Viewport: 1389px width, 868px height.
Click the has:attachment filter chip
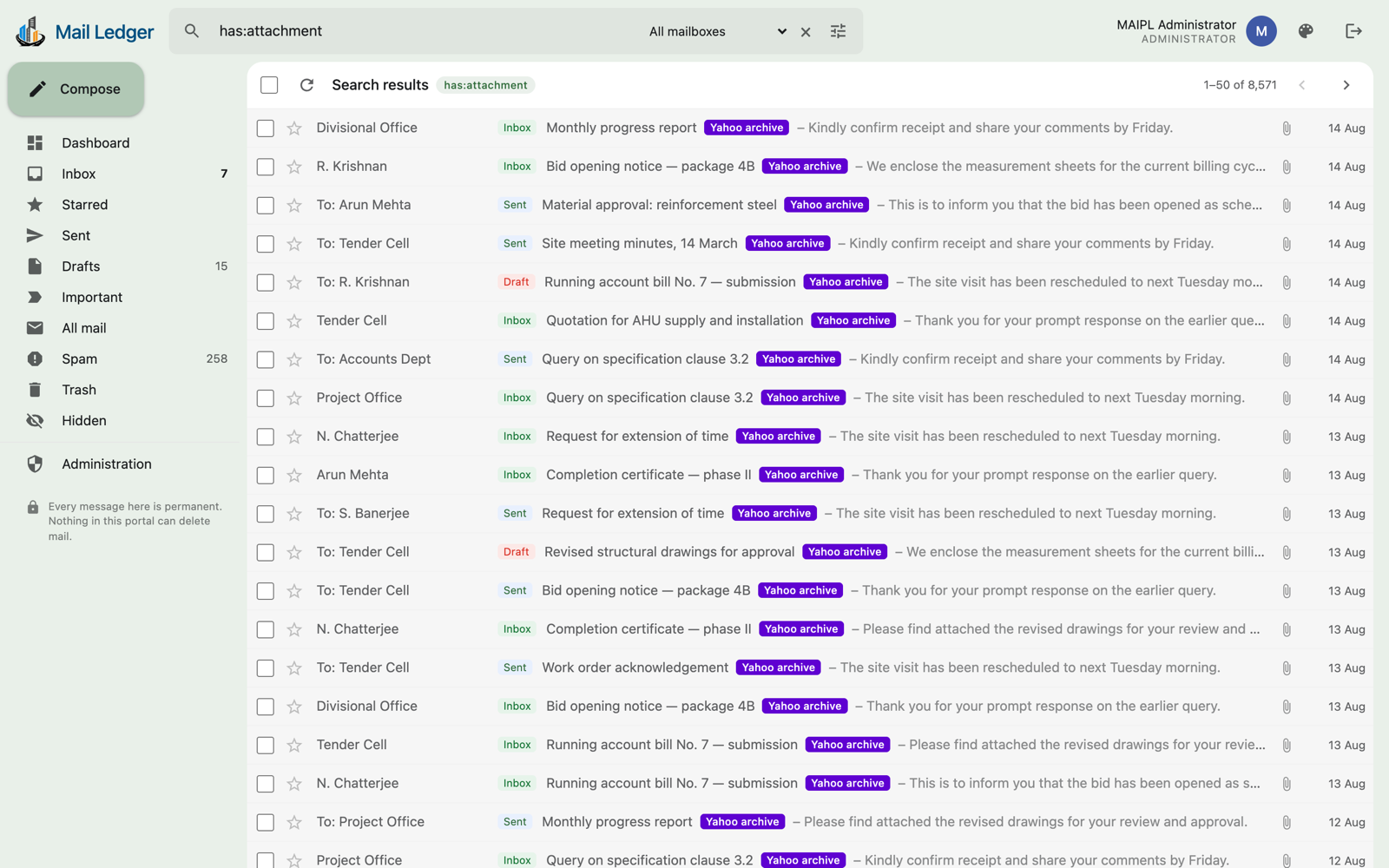coord(485,85)
